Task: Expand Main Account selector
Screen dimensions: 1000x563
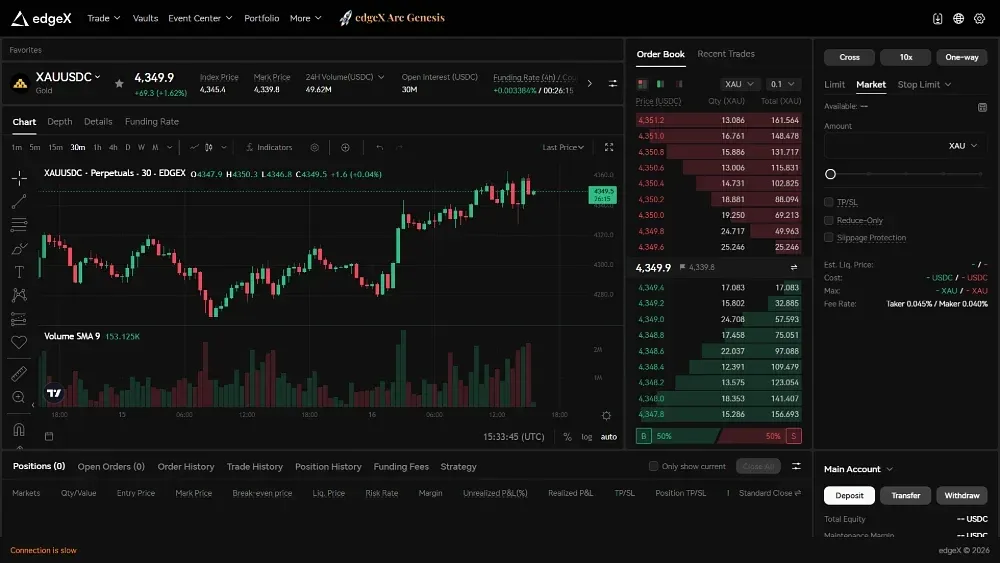Action: click(x=858, y=469)
